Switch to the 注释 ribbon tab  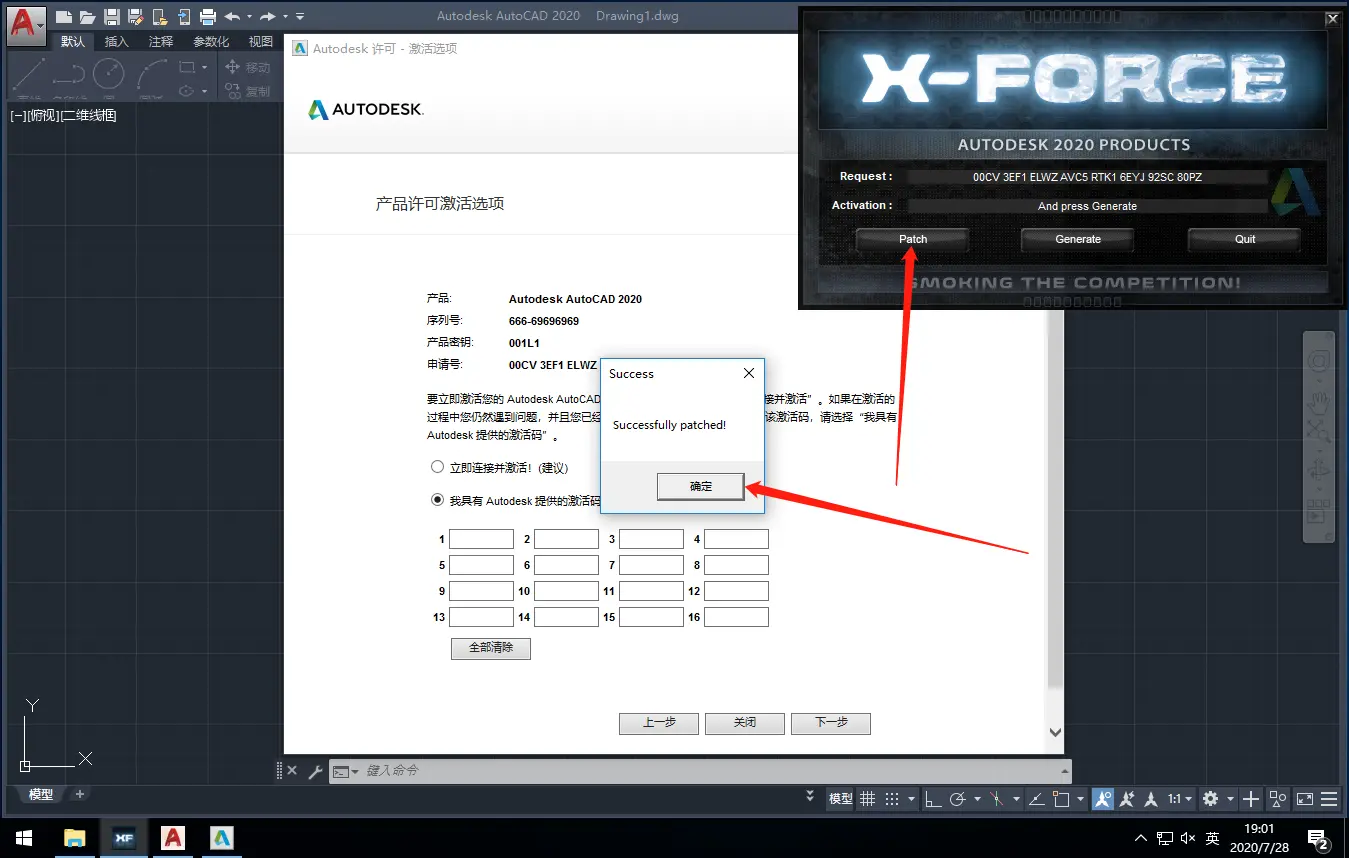click(161, 42)
